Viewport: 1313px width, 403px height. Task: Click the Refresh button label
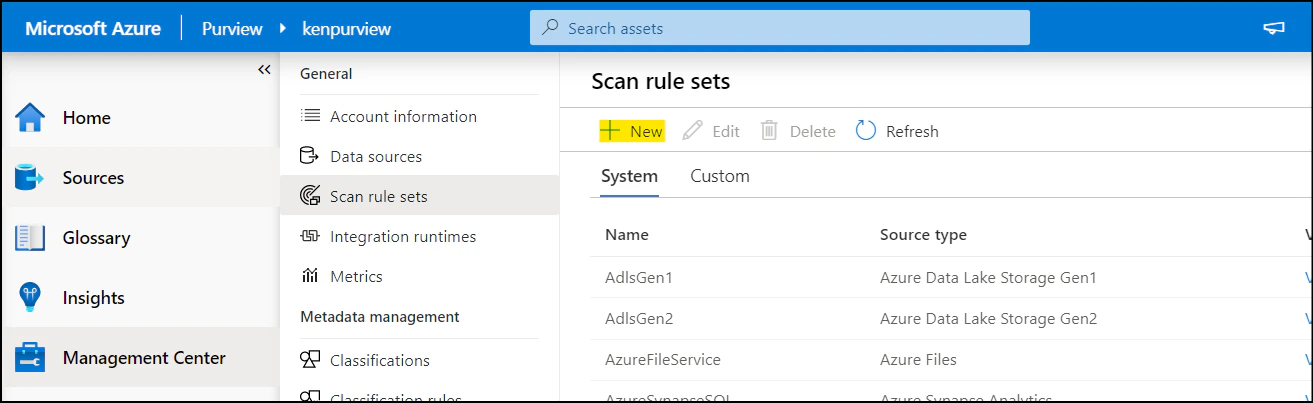912,131
